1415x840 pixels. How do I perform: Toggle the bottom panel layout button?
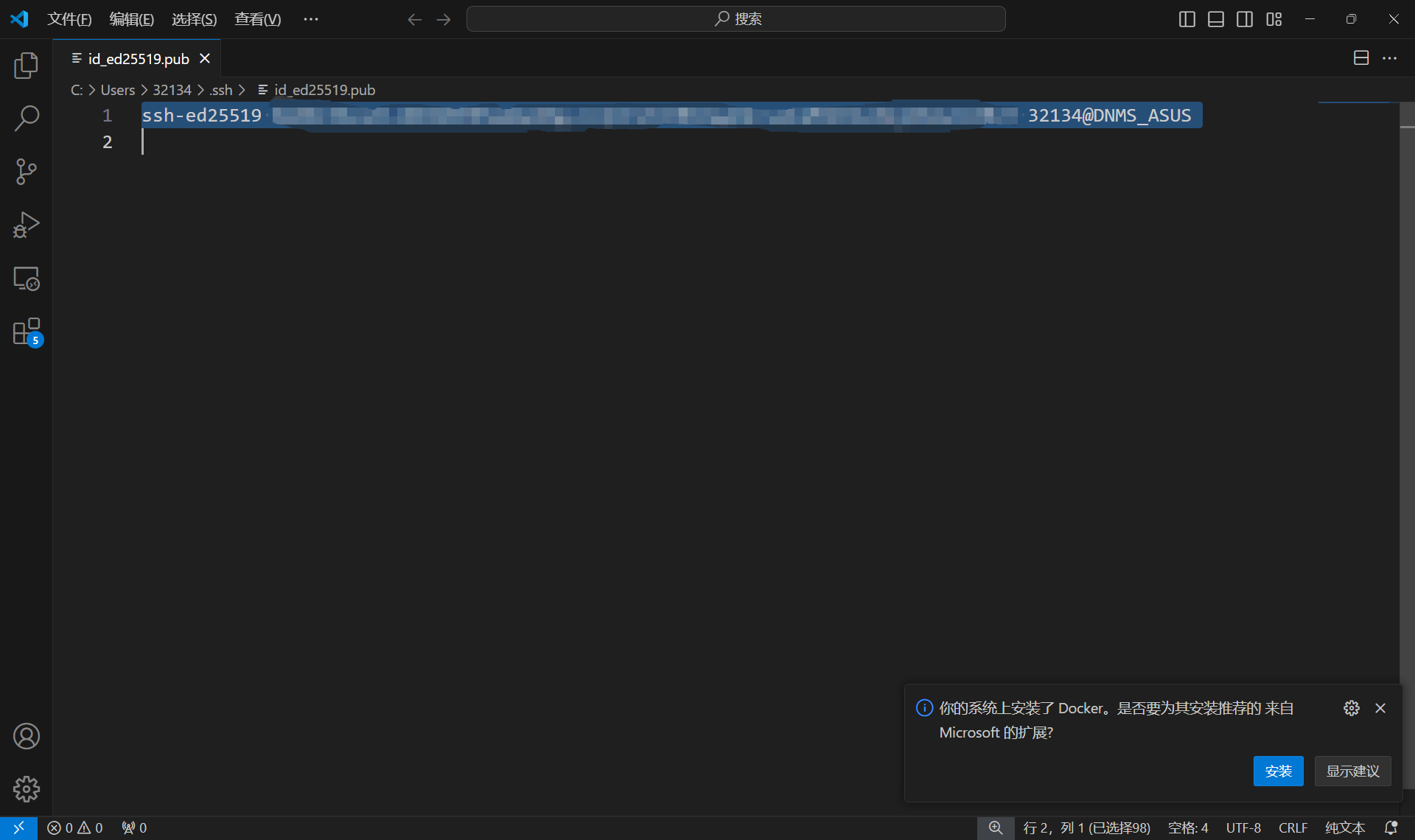[x=1215, y=19]
